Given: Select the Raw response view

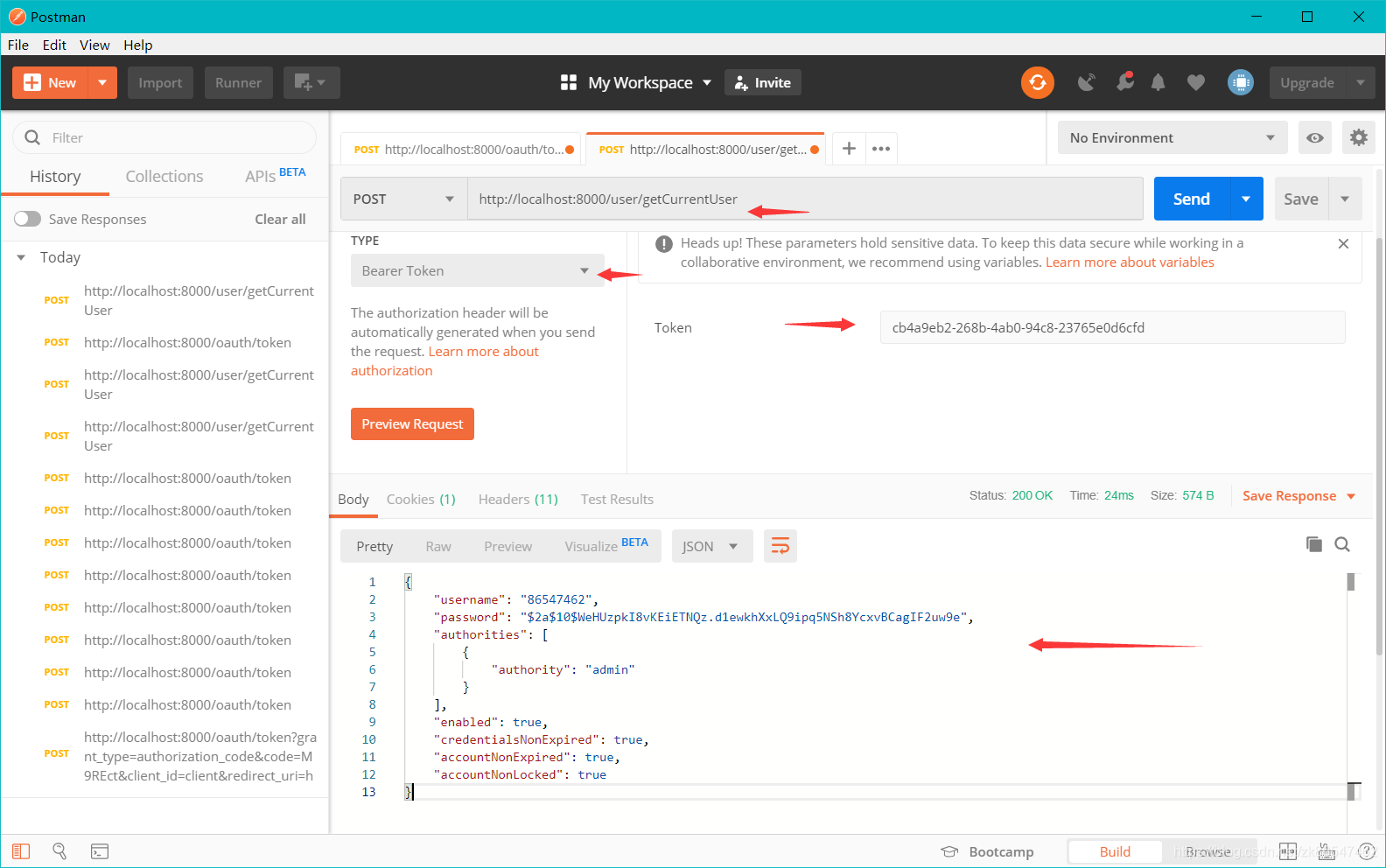Looking at the screenshot, I should [438, 546].
